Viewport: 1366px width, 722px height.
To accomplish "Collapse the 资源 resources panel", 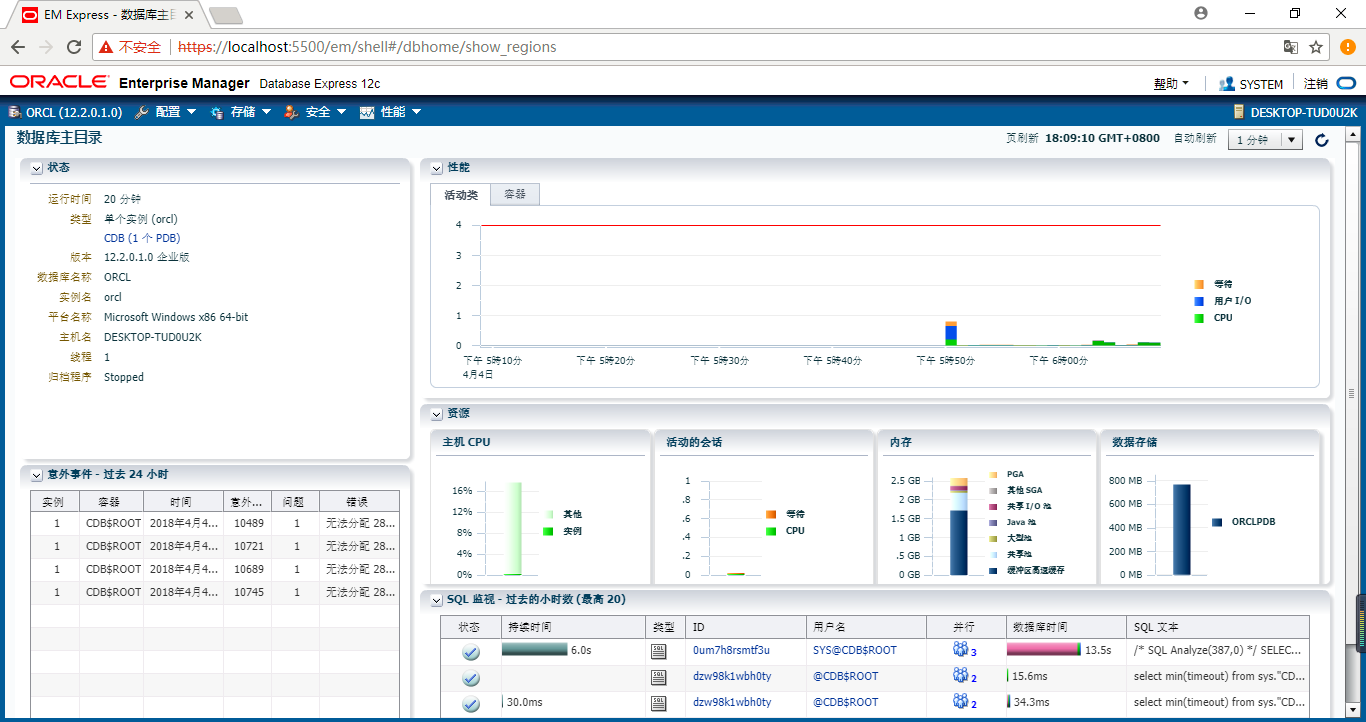I will click(437, 414).
